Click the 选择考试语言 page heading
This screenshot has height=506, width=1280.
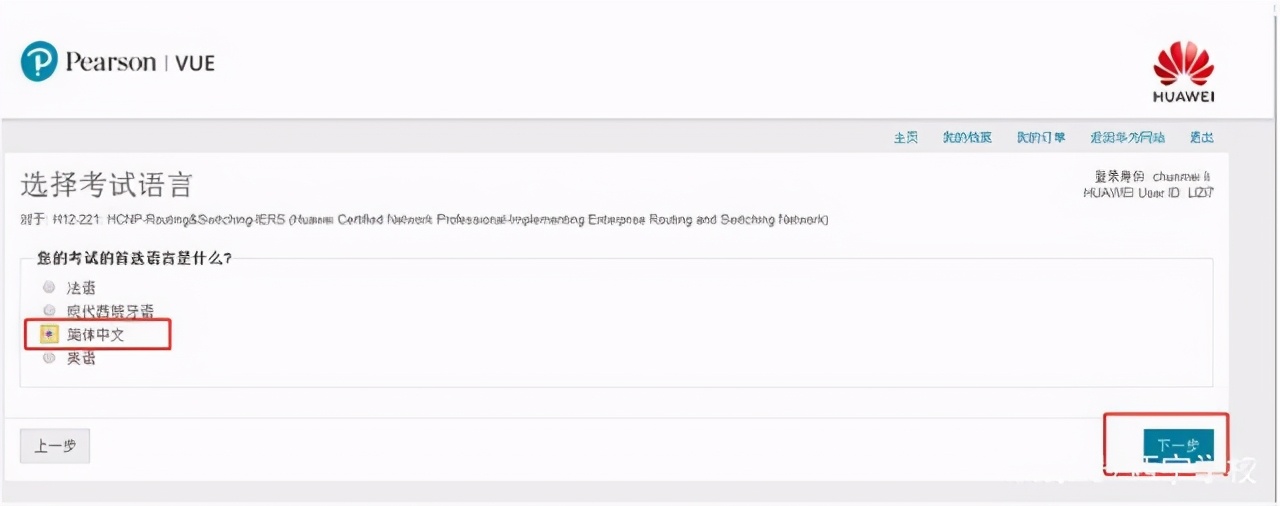coord(106,185)
